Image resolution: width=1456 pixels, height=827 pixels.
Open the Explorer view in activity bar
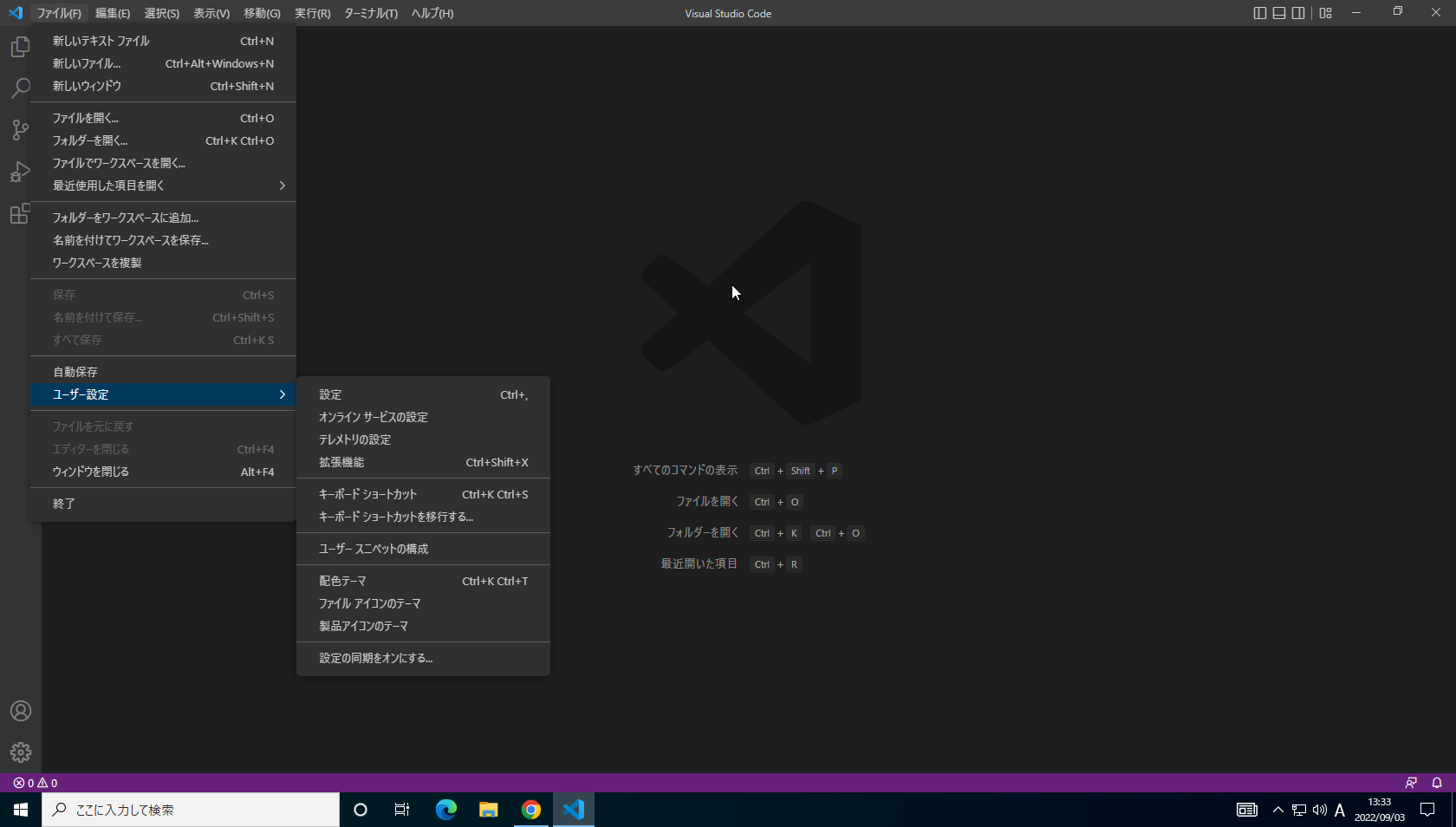[x=20, y=47]
